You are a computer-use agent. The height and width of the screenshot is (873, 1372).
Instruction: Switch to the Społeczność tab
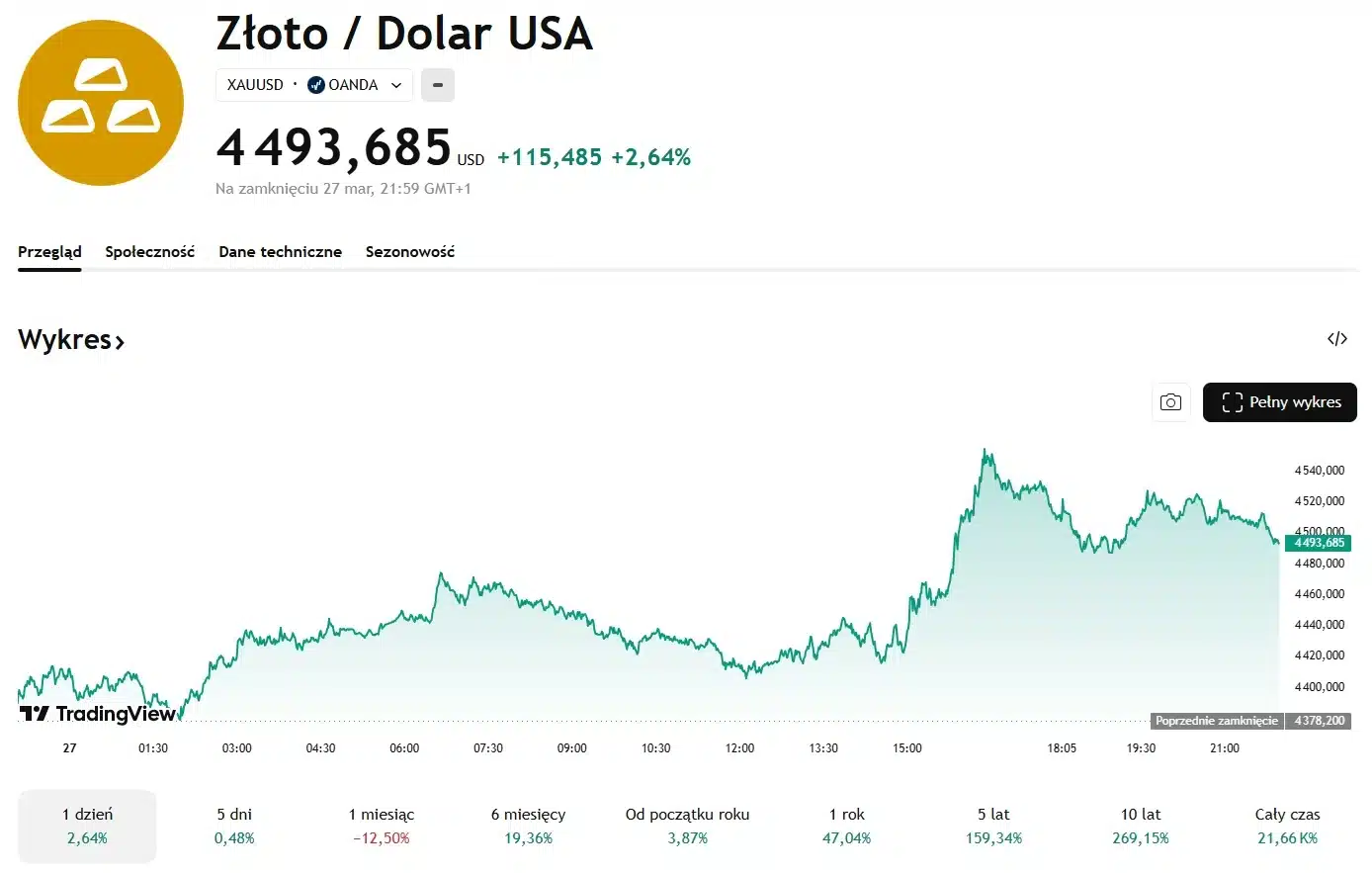pos(150,252)
